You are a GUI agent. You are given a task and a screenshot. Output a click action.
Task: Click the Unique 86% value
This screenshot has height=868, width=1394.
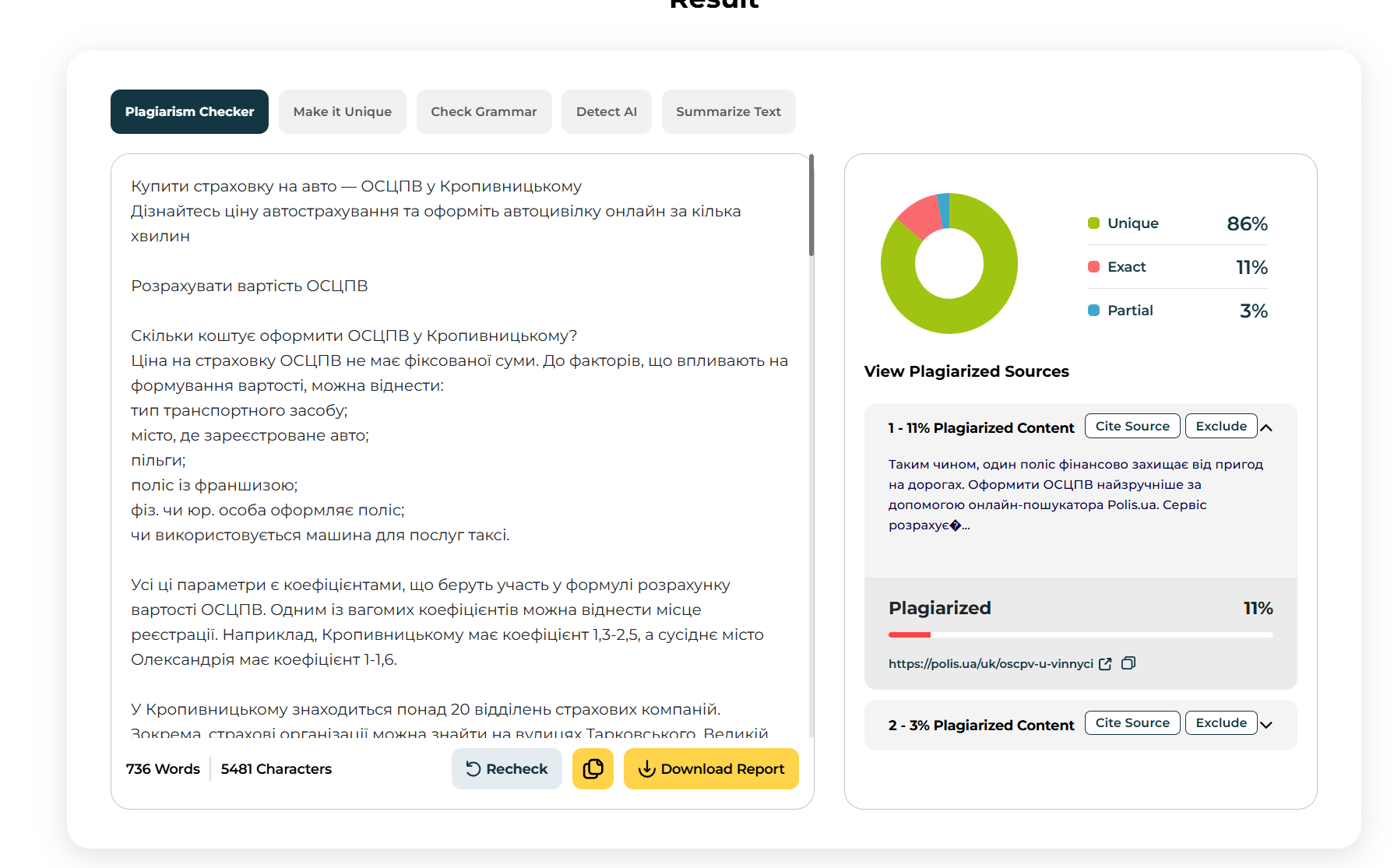tap(1247, 223)
